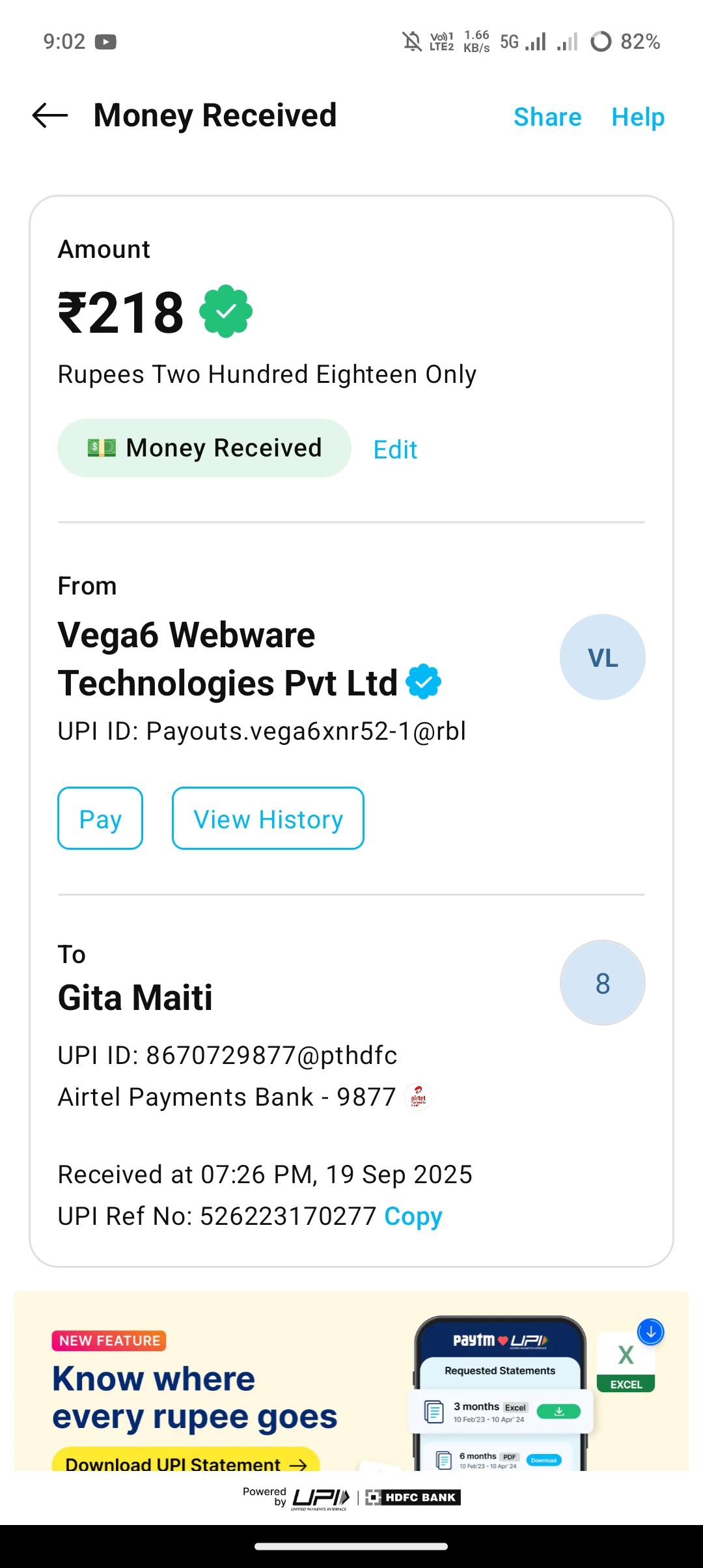
Task: Open Help from the header
Action: 637,117
